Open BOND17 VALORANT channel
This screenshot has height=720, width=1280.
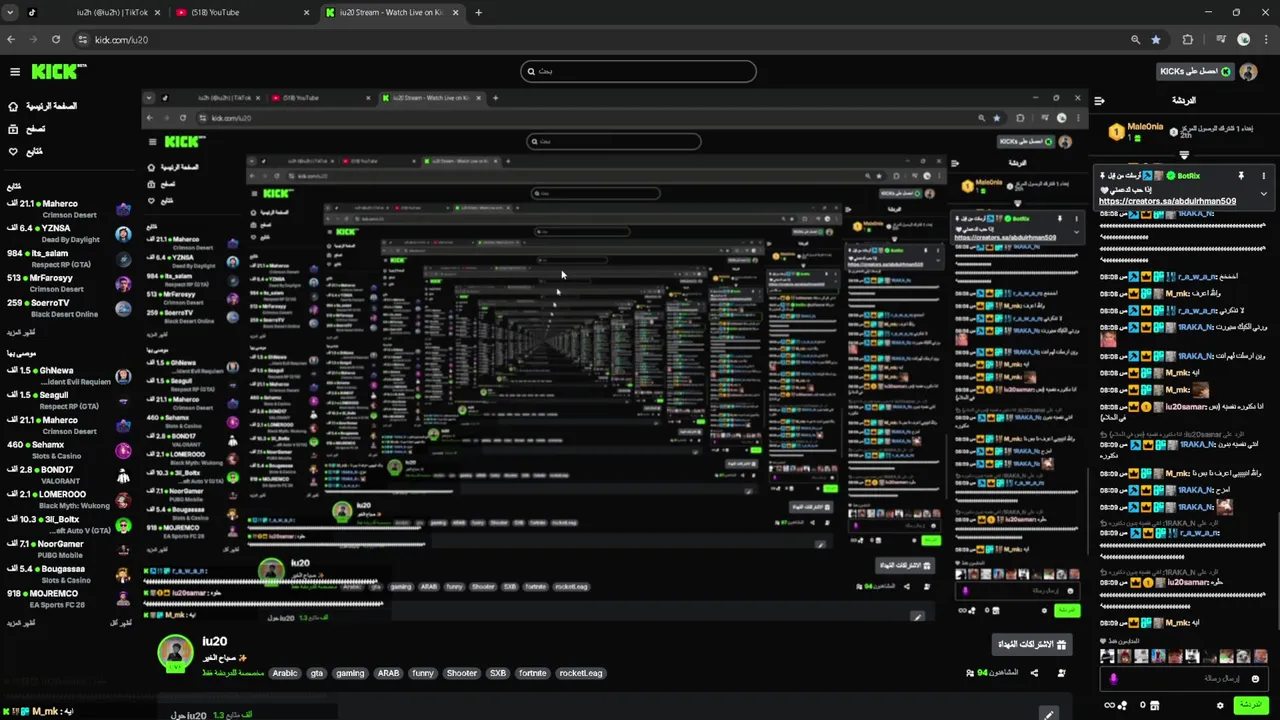pos(67,475)
